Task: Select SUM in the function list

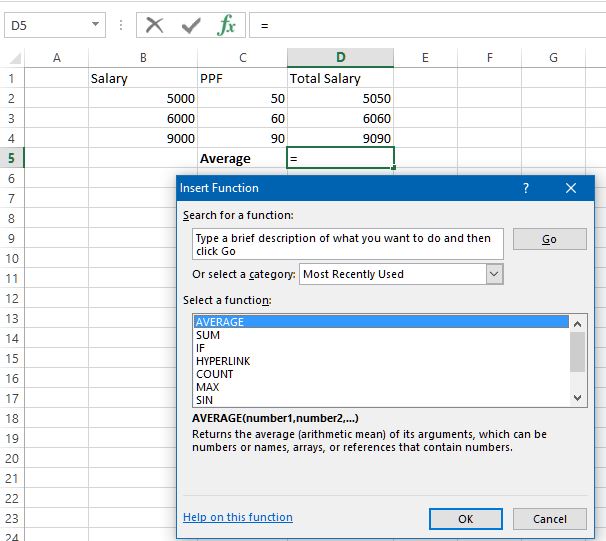Action: (381, 335)
